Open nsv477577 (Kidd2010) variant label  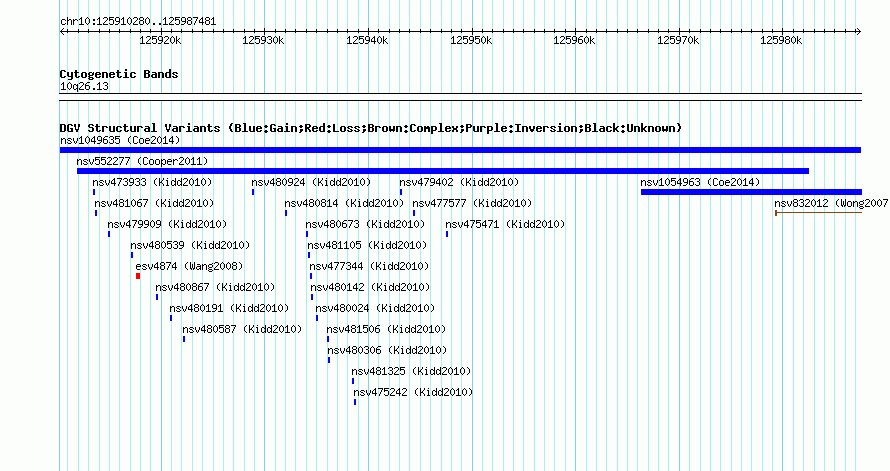(472, 203)
